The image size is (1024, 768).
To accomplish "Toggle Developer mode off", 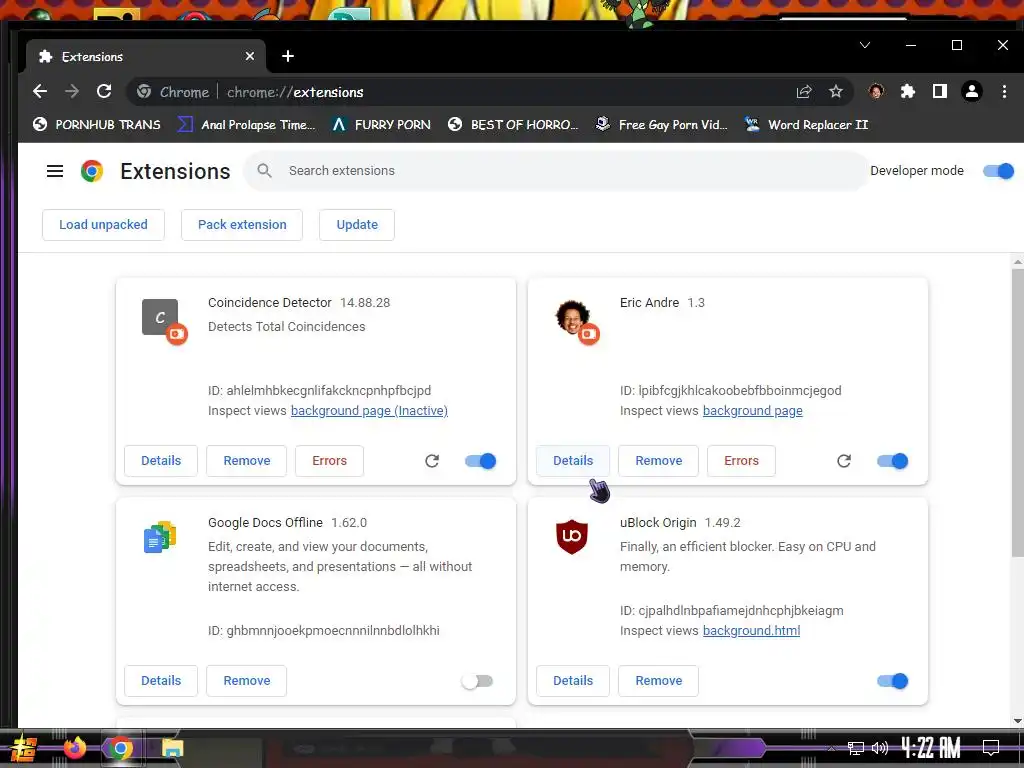I will pyautogui.click(x=999, y=171).
